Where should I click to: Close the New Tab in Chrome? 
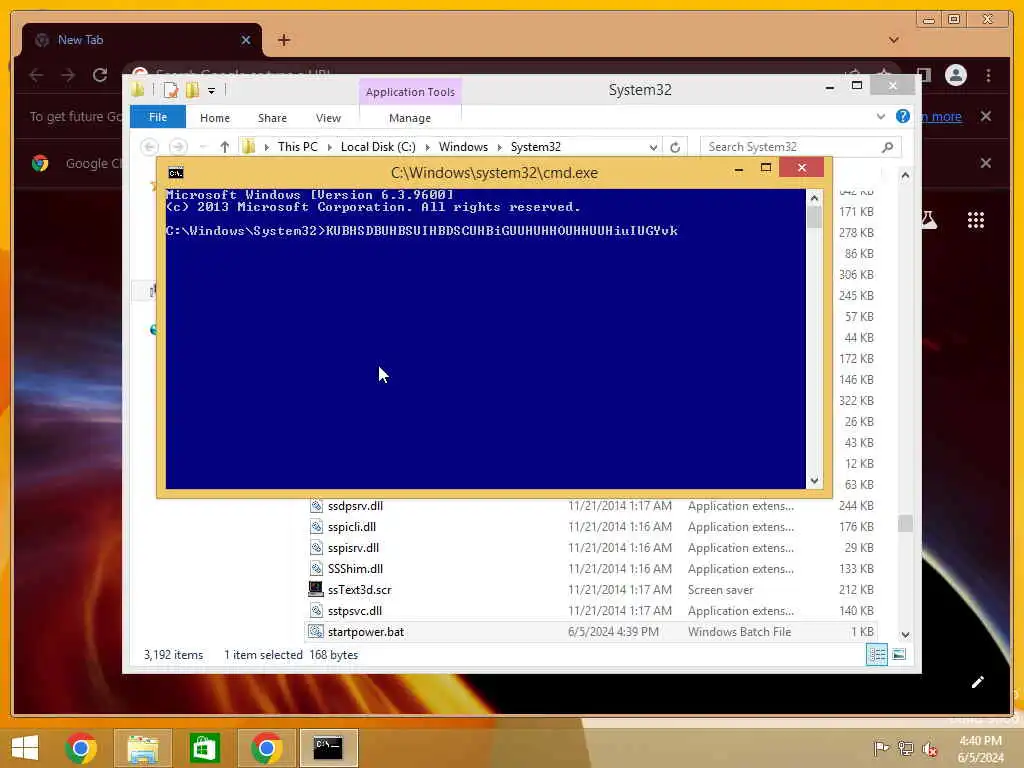click(246, 40)
